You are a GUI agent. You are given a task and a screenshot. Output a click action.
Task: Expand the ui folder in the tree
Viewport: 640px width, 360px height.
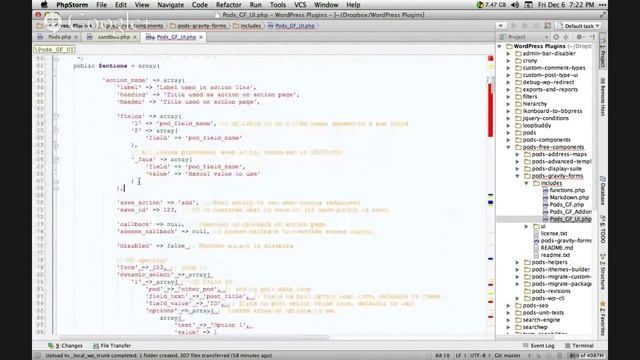click(x=527, y=226)
